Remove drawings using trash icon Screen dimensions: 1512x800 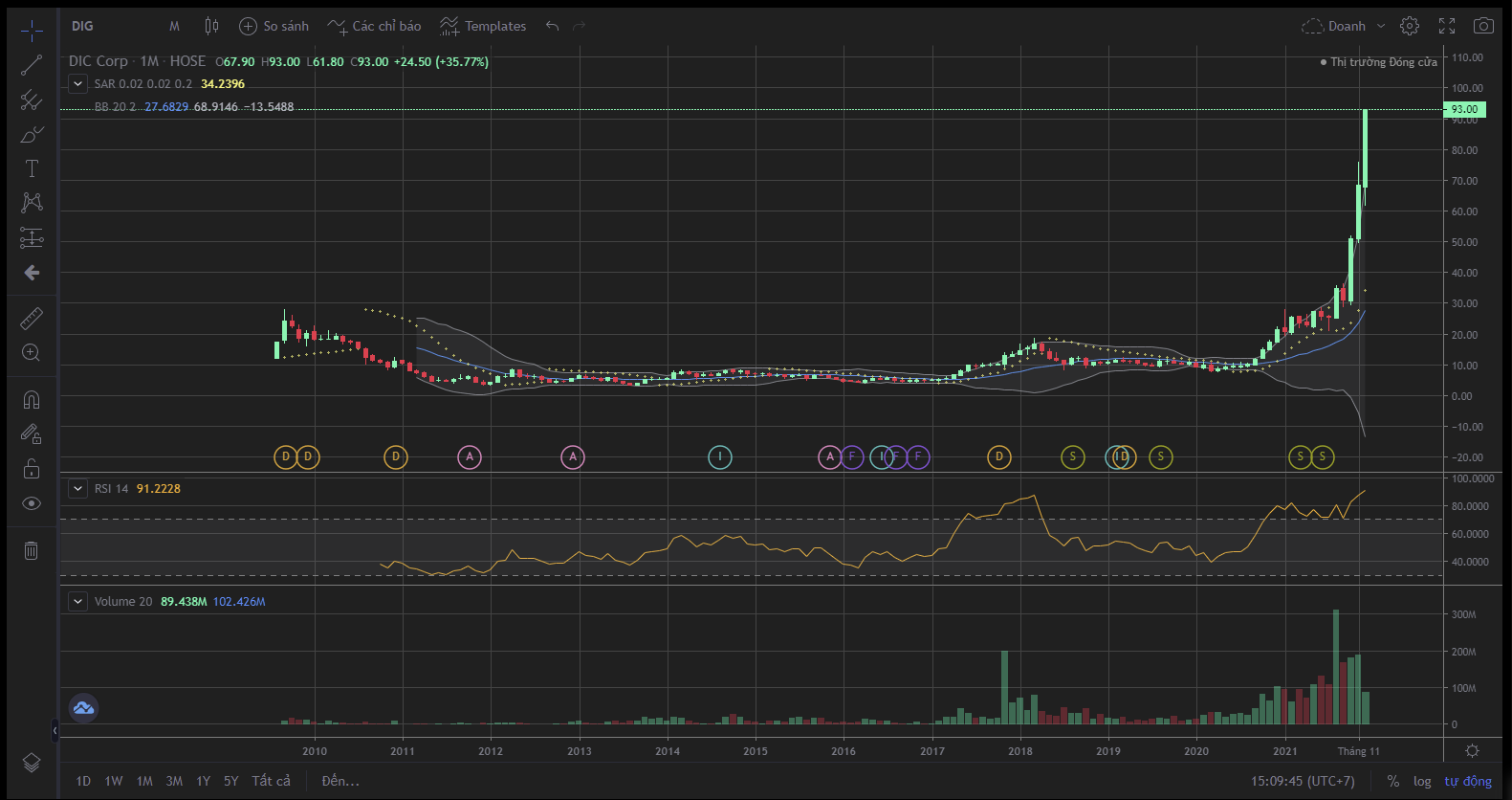(x=32, y=550)
